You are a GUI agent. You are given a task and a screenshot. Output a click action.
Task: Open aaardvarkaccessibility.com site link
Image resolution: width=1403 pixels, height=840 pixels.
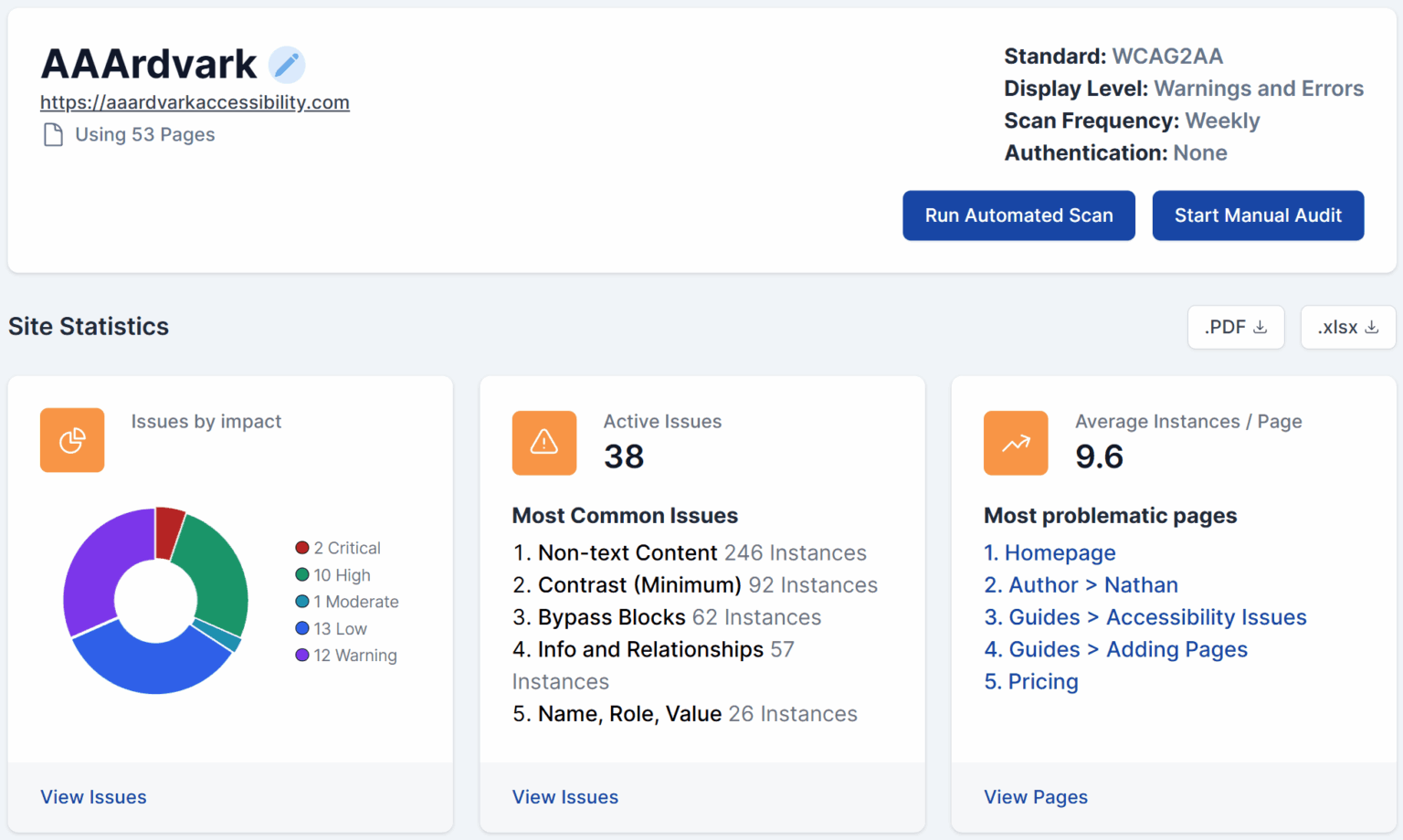[195, 102]
